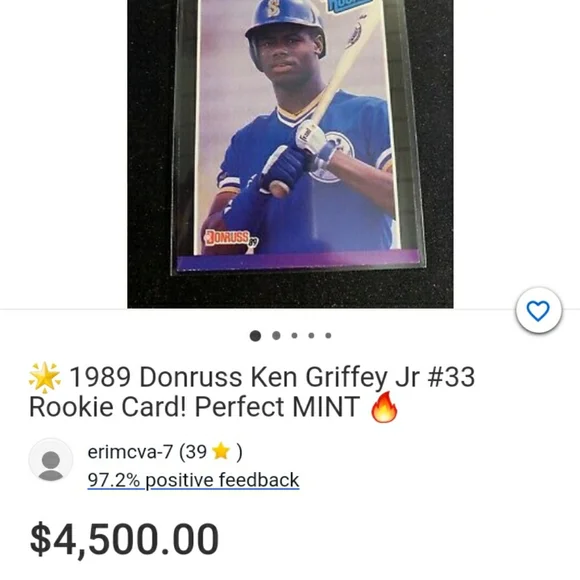
Task: Click the purple bottom border of card
Action: [299, 259]
